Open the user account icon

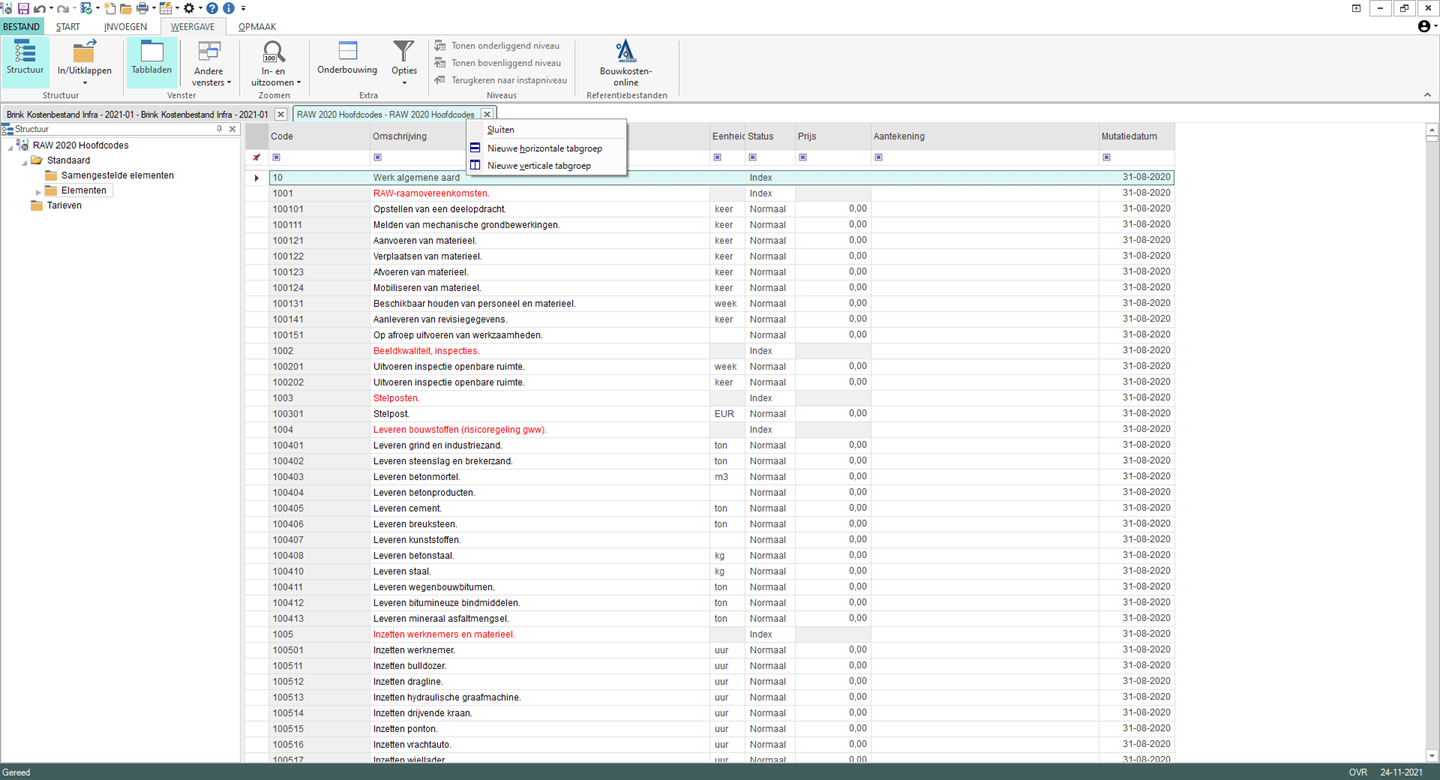click(1425, 27)
